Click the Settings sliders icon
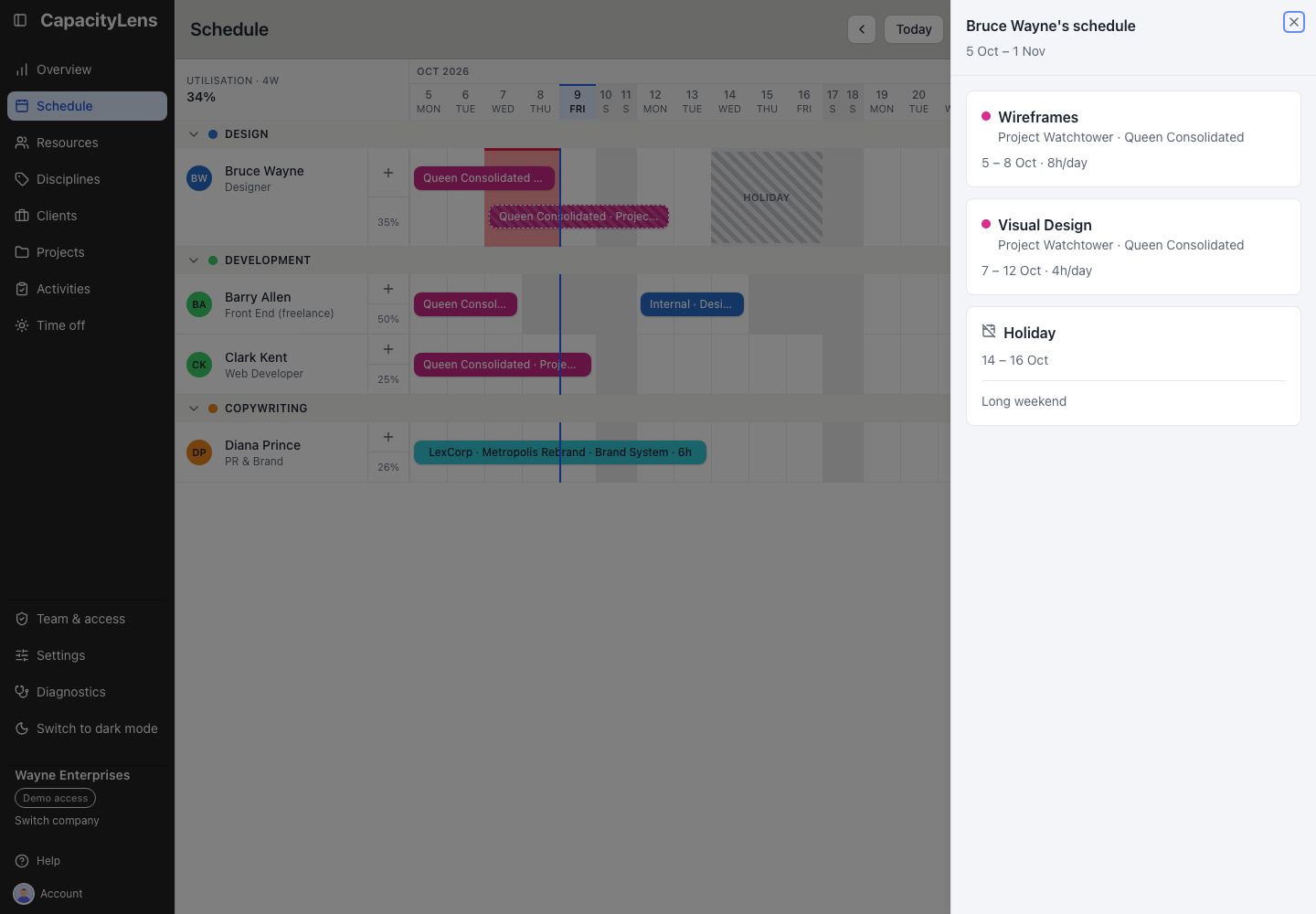This screenshot has width=1316, height=914. [x=22, y=655]
